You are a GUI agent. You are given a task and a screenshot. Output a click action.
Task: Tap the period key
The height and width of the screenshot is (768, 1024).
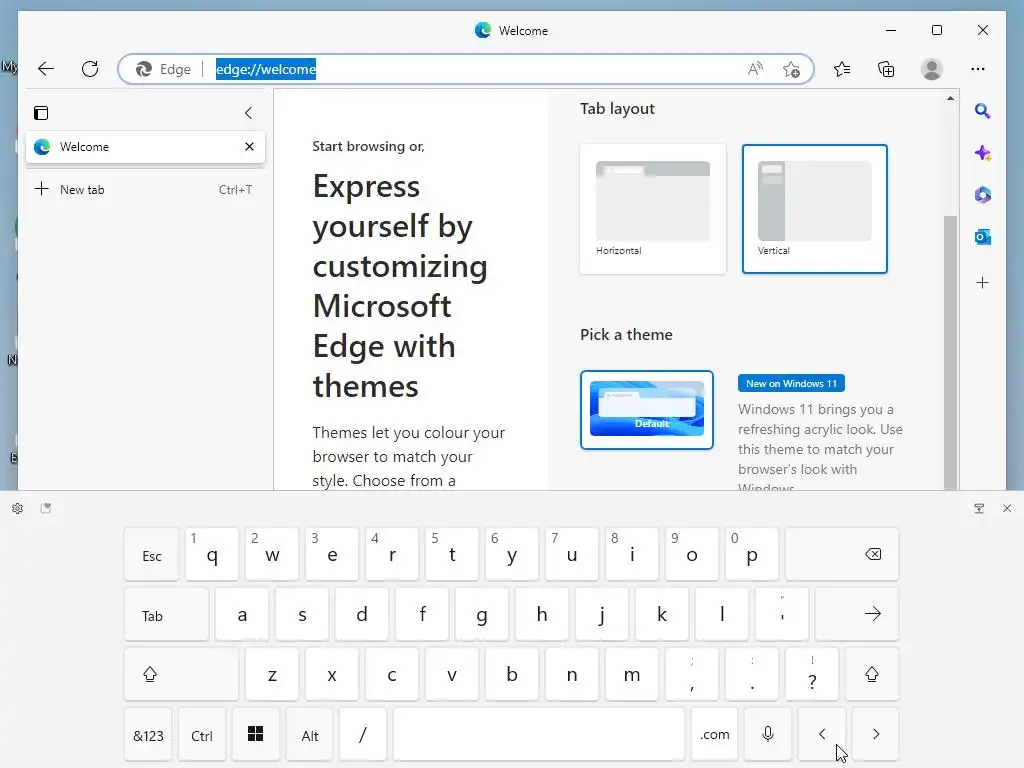tap(752, 675)
